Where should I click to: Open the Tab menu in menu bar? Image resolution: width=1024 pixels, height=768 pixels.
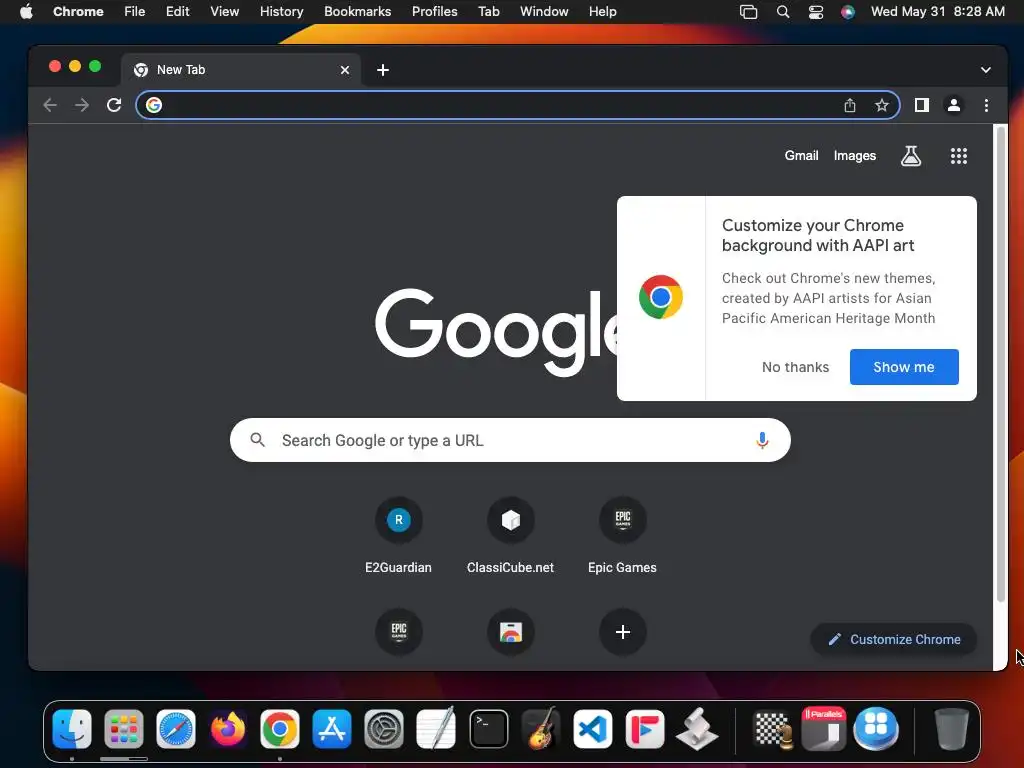488,12
